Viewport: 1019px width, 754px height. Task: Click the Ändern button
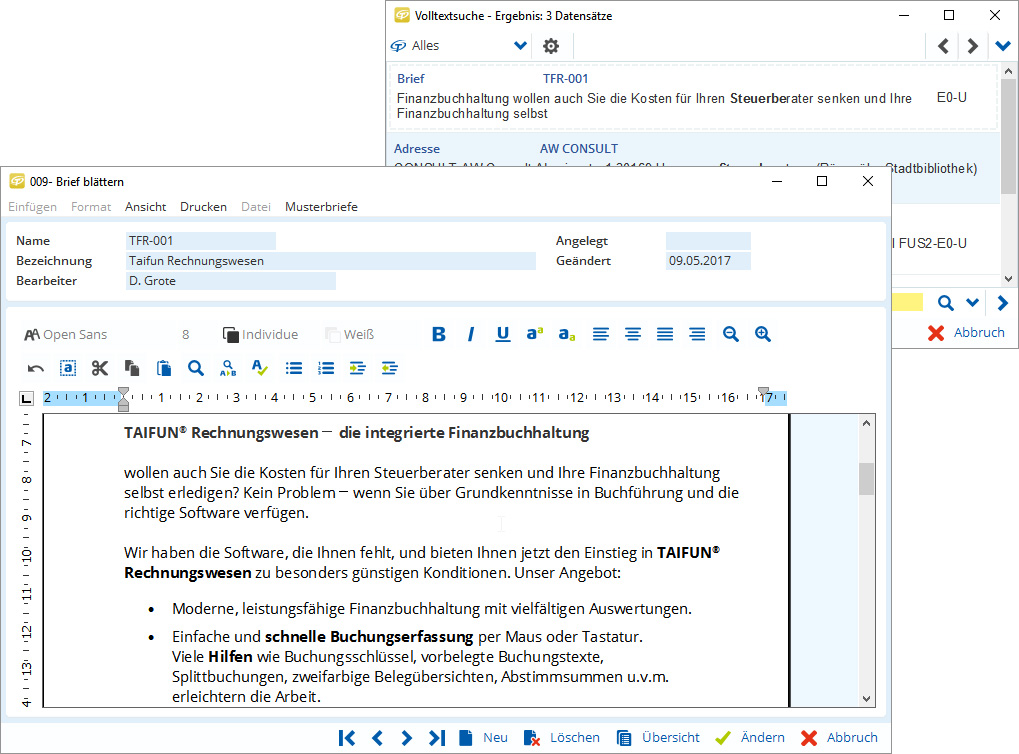(x=750, y=738)
